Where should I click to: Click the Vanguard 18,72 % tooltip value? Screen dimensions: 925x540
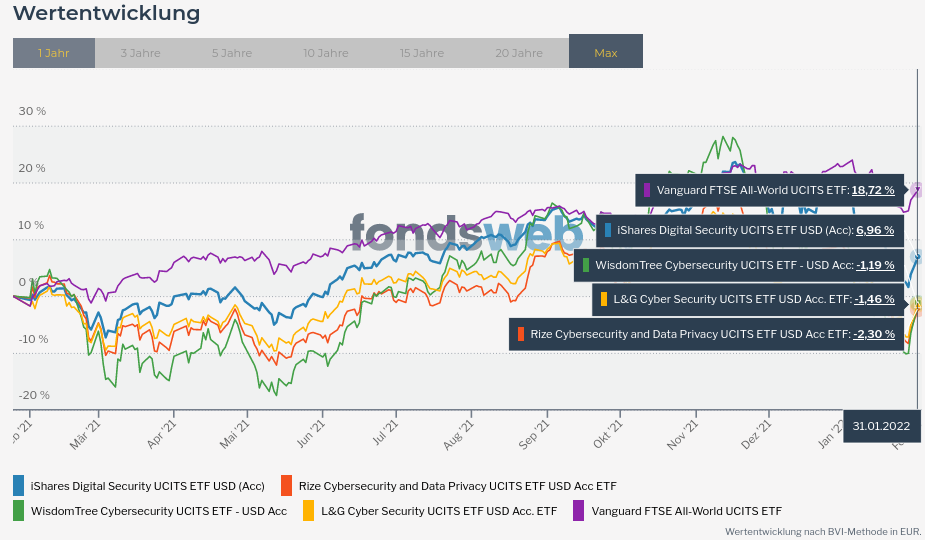pos(872,190)
